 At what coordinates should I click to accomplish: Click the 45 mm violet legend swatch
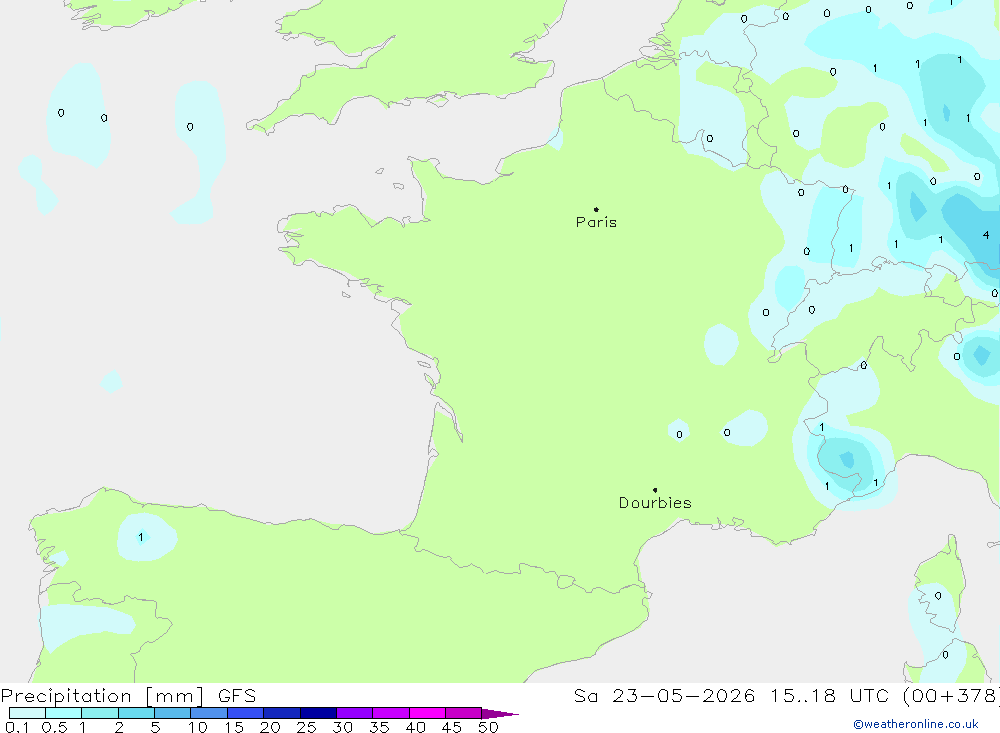point(464,713)
